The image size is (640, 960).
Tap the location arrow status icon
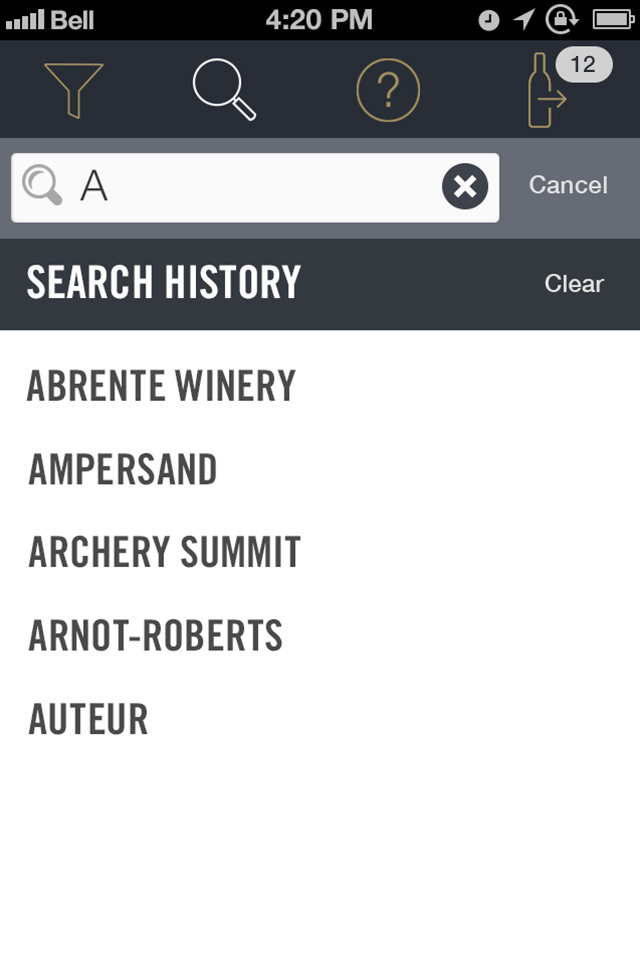[524, 20]
